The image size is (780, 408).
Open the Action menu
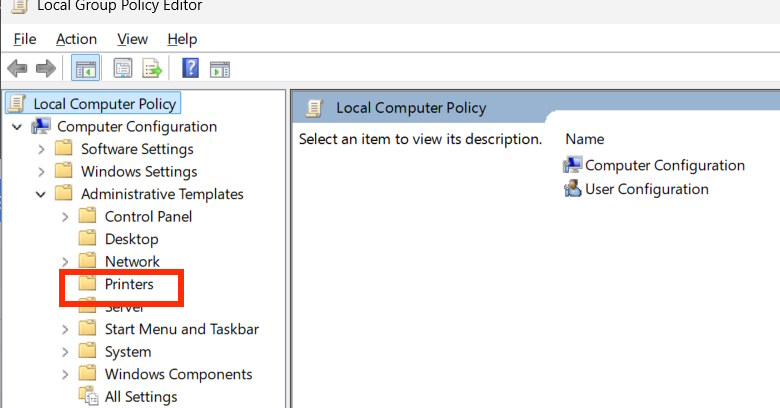pyautogui.click(x=76, y=39)
